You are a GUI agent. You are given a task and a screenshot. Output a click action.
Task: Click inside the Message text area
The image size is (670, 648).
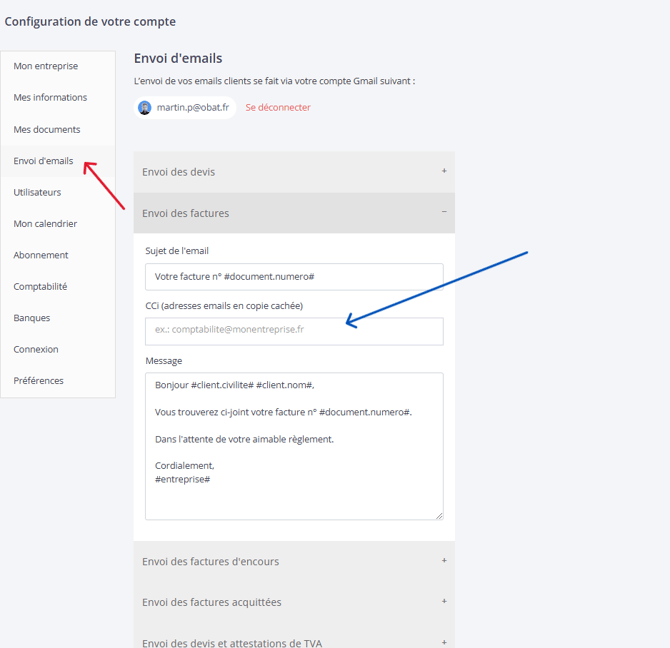click(x=294, y=446)
